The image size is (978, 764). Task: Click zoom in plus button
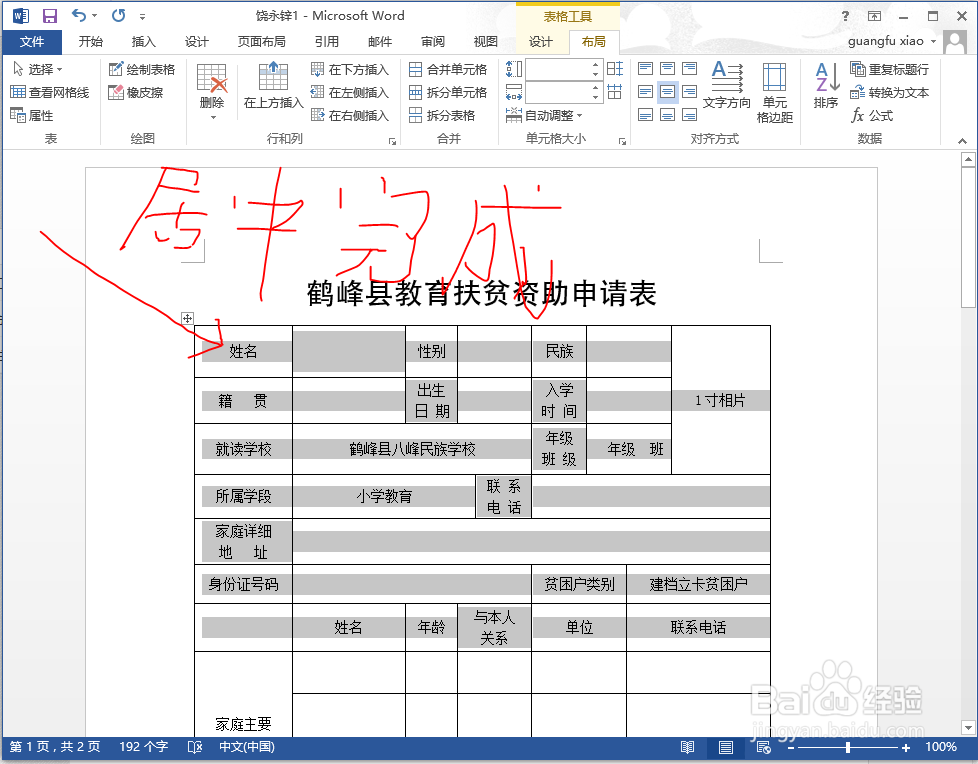pos(906,747)
